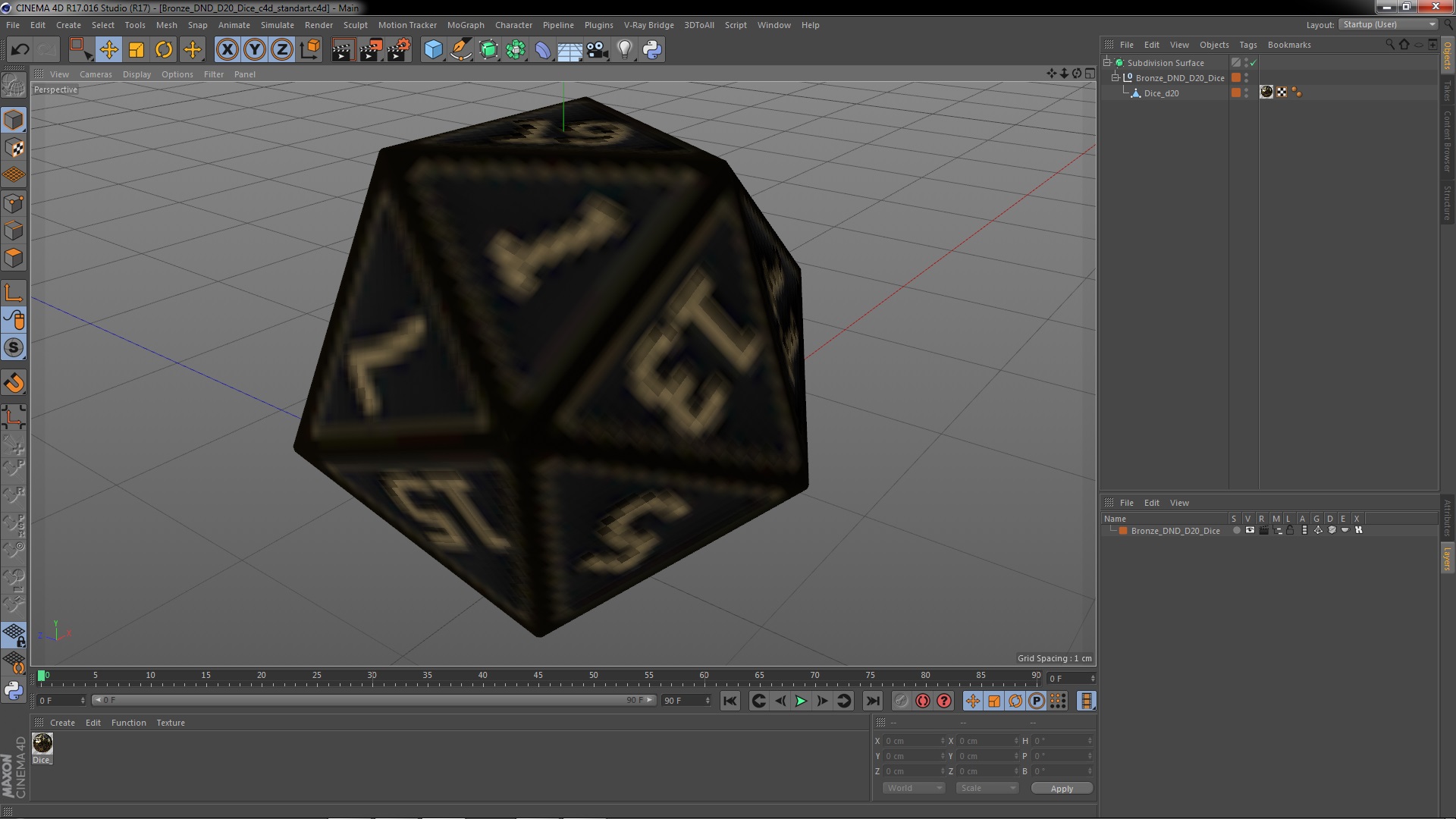Open the MoGraph menu
The height and width of the screenshot is (819, 1456).
click(466, 25)
